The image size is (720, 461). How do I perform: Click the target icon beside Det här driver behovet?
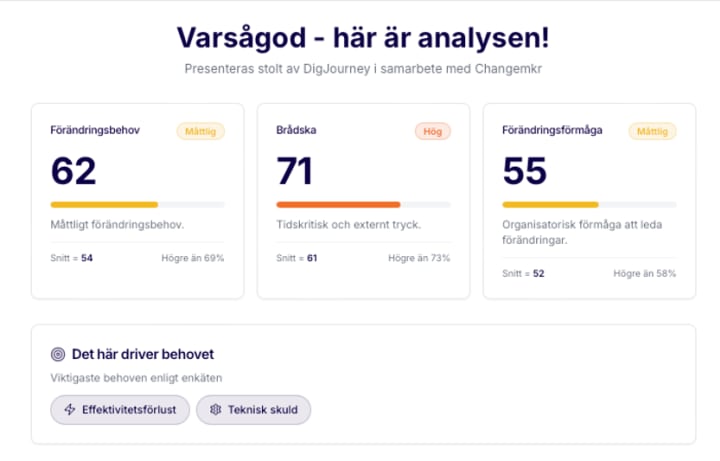(x=58, y=354)
